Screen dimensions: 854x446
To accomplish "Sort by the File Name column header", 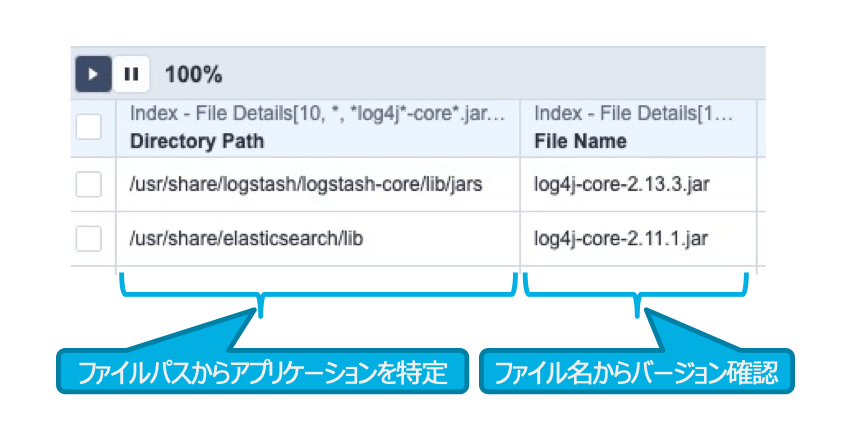I will (580, 142).
